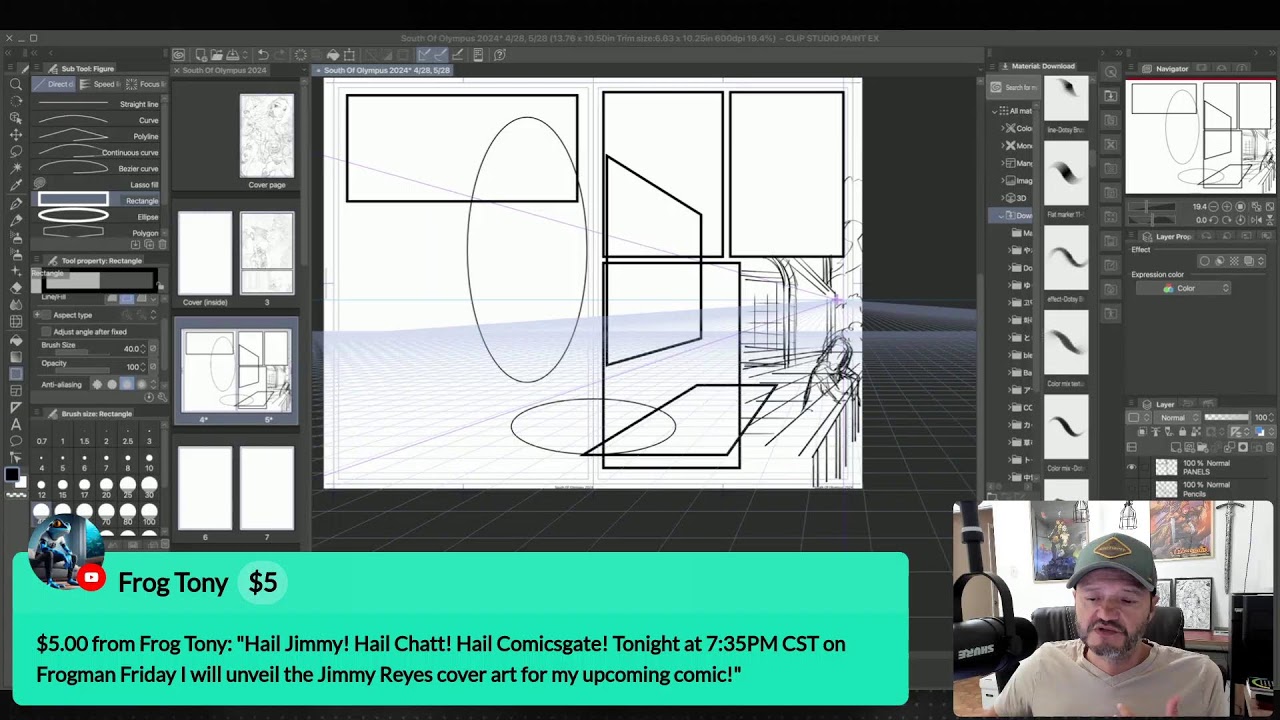This screenshot has width=1280, height=720.
Task: Select the Zoom magnifier tool
Action: [x=16, y=84]
